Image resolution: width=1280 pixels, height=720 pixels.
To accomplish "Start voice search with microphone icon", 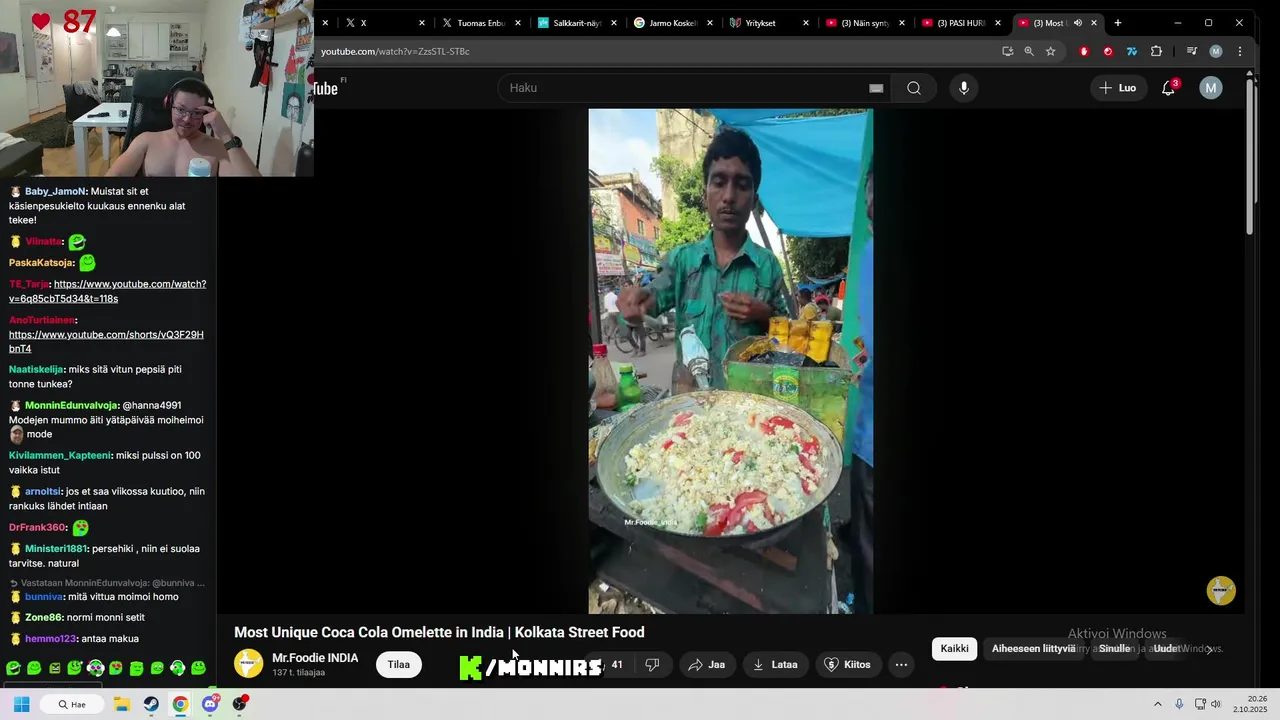I will click(964, 88).
